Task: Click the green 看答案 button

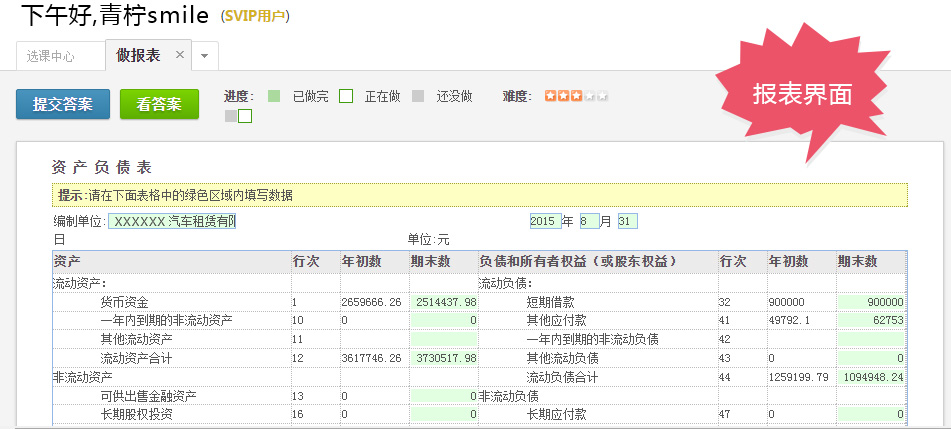Action: coord(160,104)
